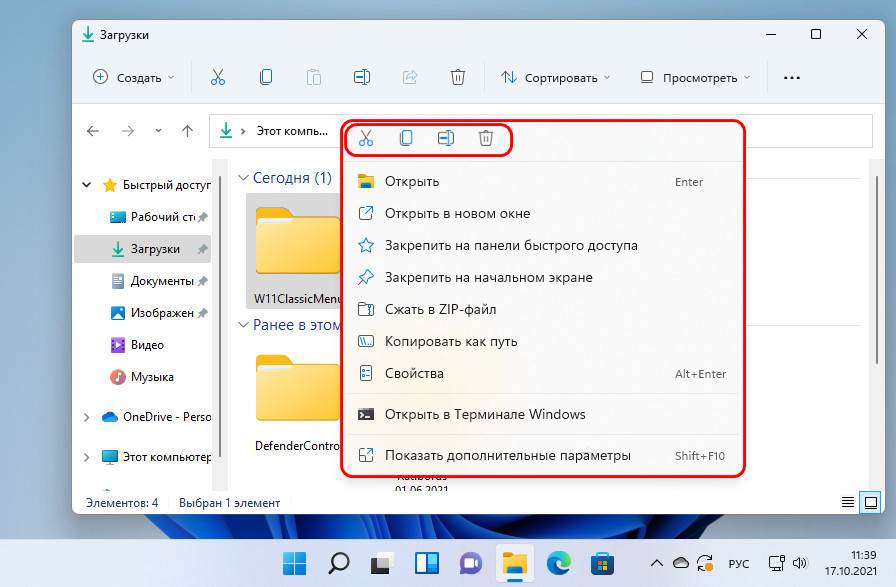The width and height of the screenshot is (896, 587).
Task: Click the Delete trash icon in context menu
Action: point(486,138)
